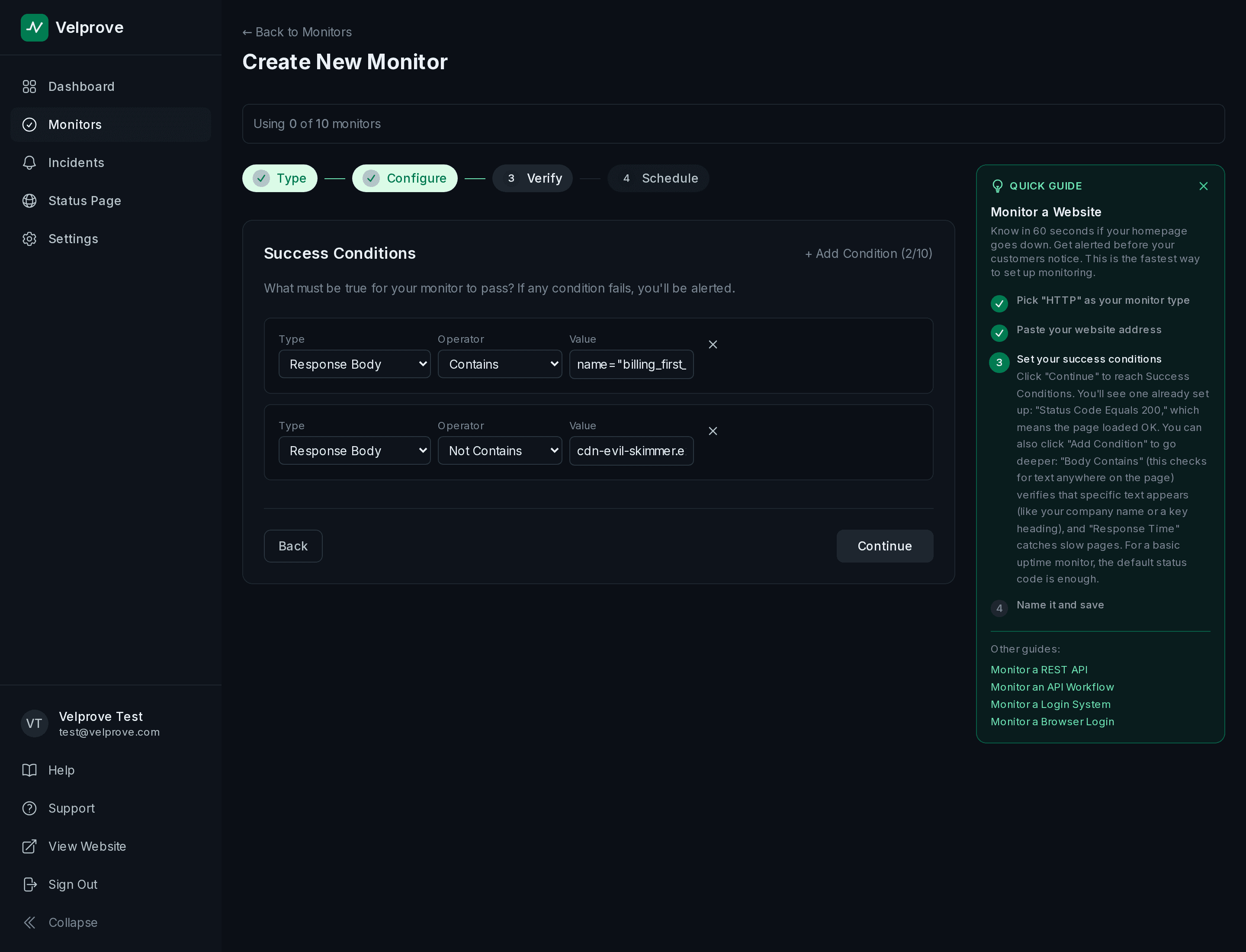Open the Monitor a REST API guide
Image resolution: width=1246 pixels, height=952 pixels.
1039,670
